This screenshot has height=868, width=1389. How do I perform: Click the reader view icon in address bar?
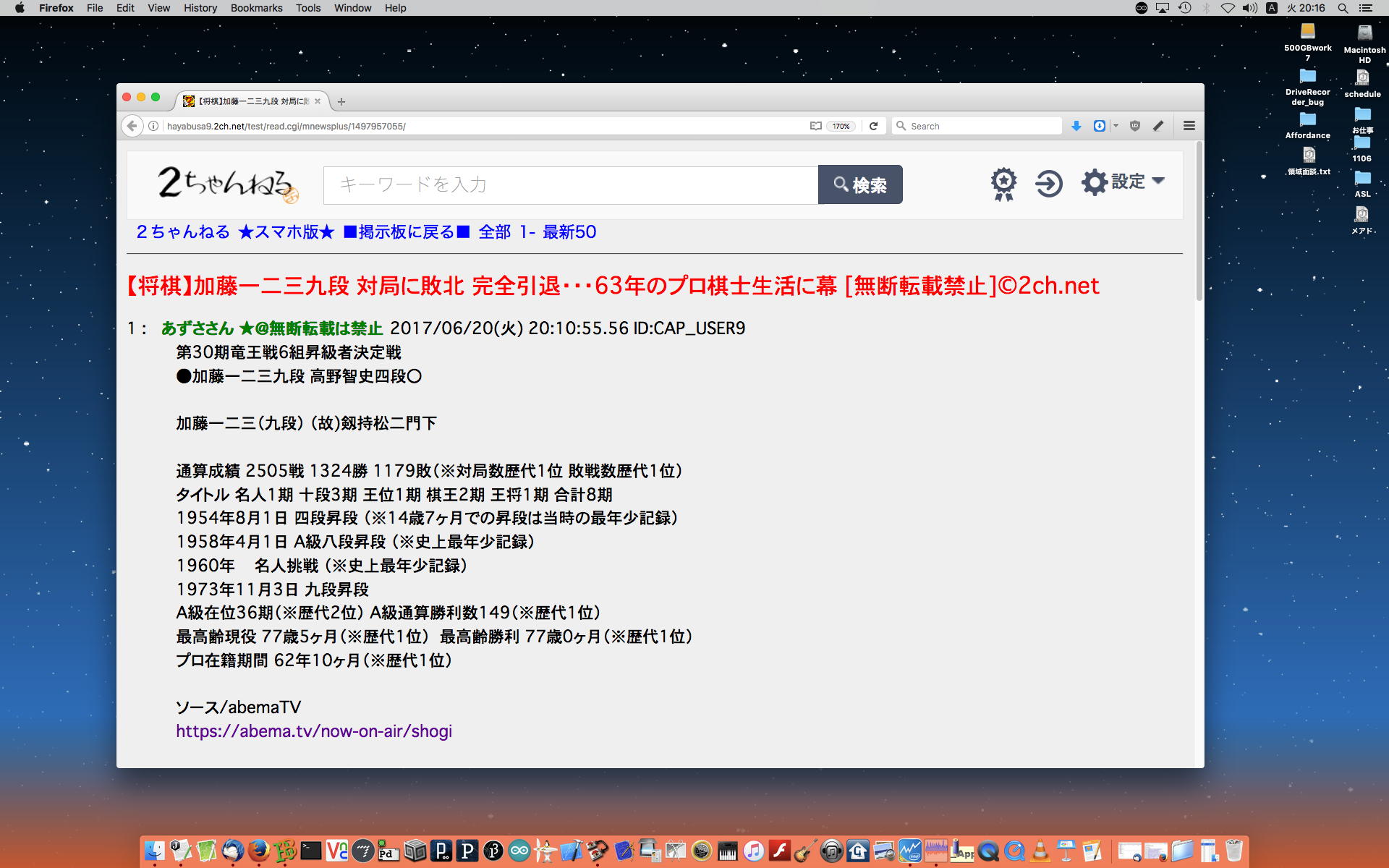[815, 126]
